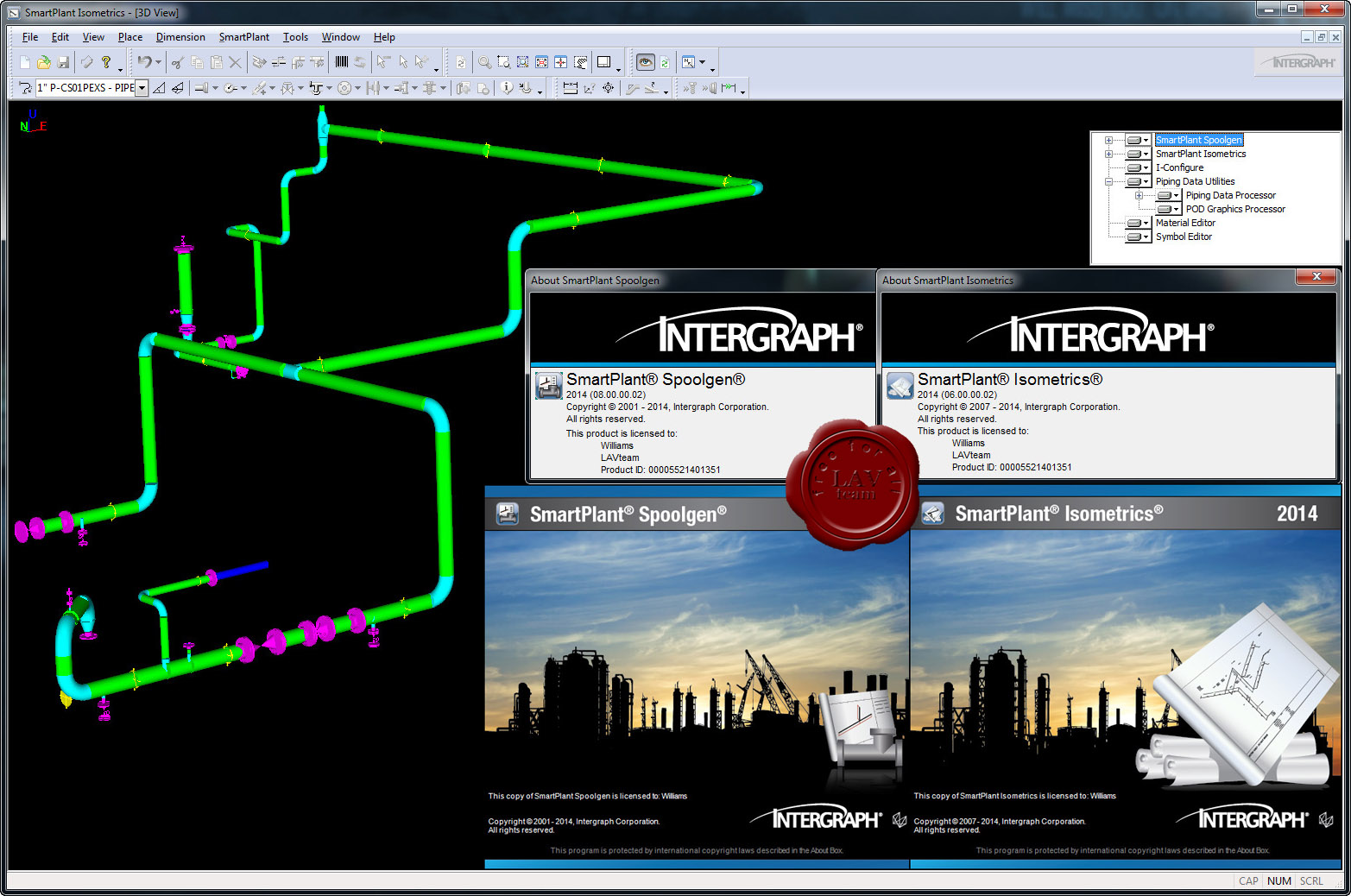Expand the SmartPlant Spoolgen tree node

(1108, 140)
